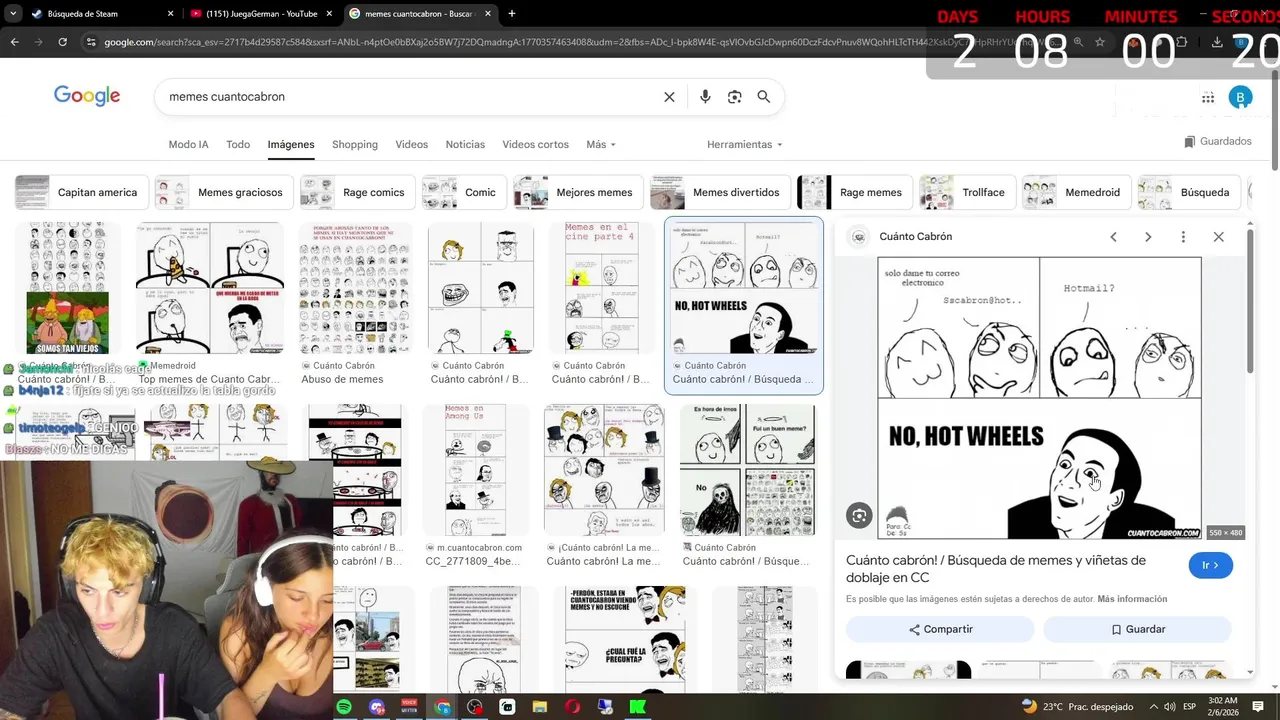Open File Explorer from the taskbar
Viewport: 1280px width, 720px height.
click(x=540, y=707)
